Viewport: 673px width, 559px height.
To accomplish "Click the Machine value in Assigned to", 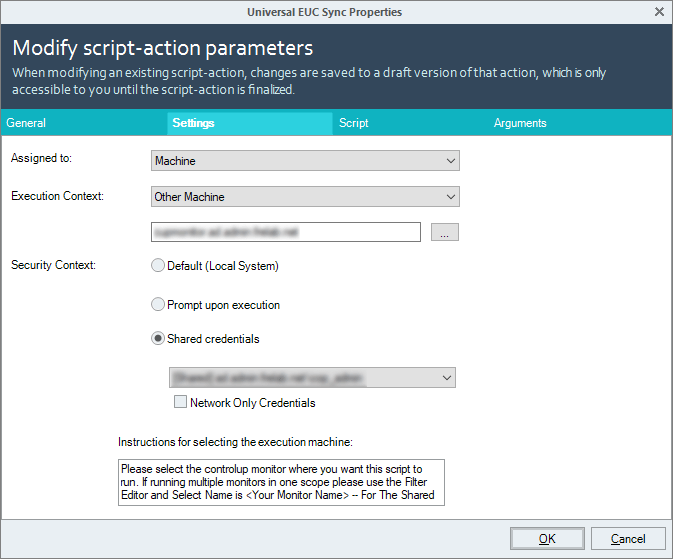I will tap(175, 161).
